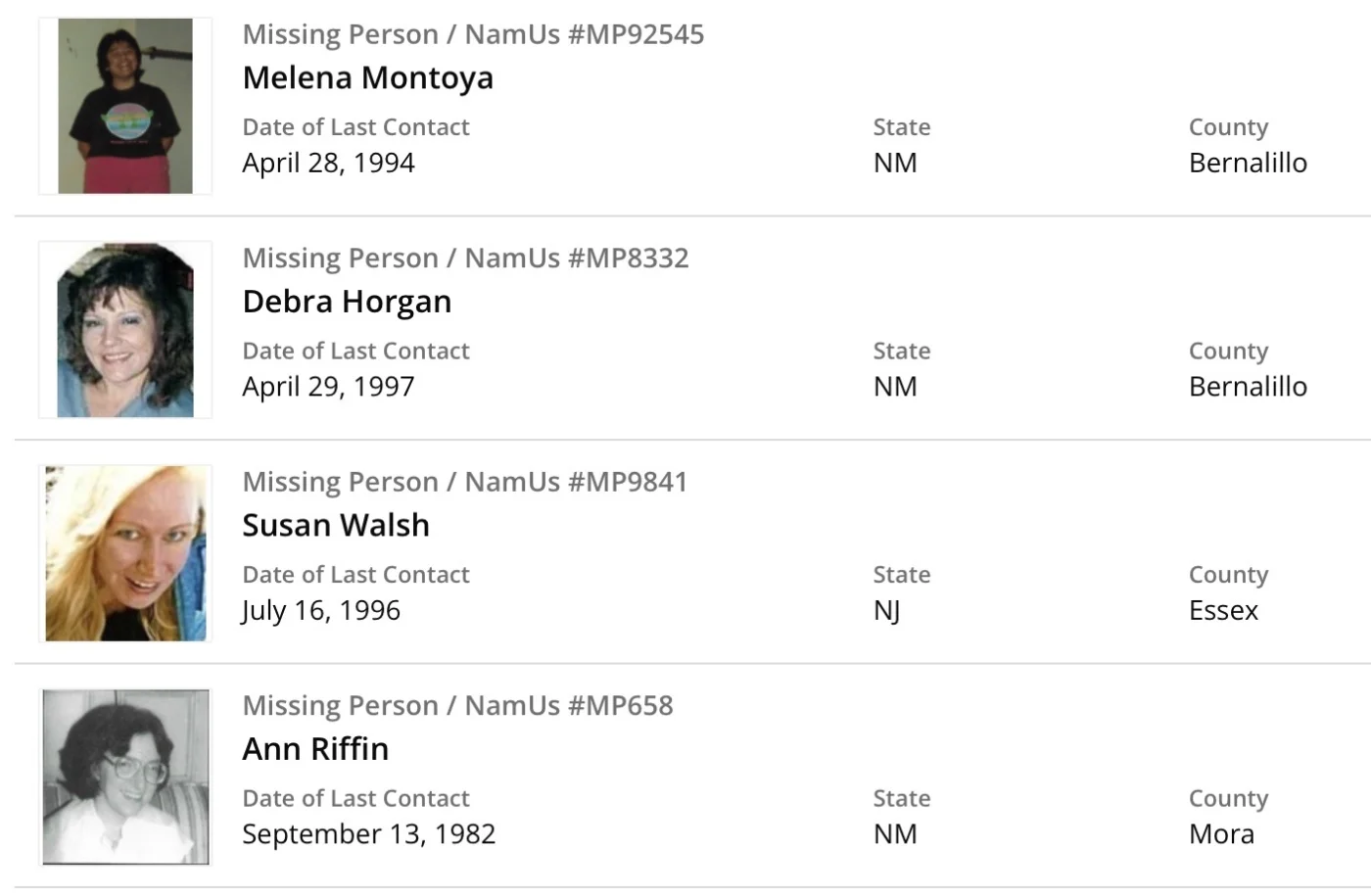Open the Melena Montoya name link
Screen dimensions: 1371x896
(367, 77)
